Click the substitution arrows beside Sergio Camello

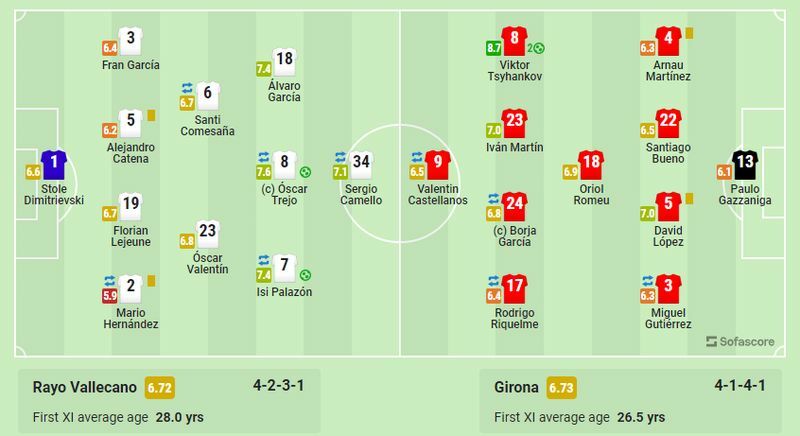click(340, 156)
